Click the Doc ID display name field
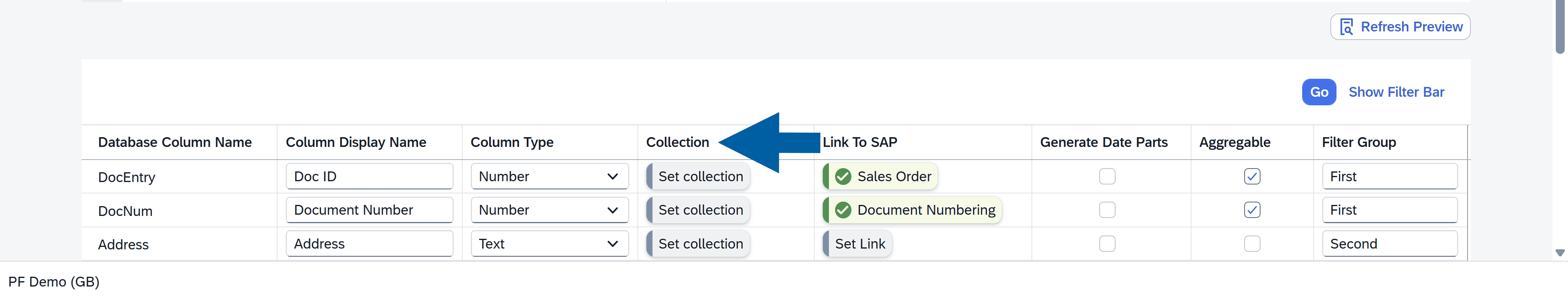Viewport: 1568px width, 300px height. point(369,176)
